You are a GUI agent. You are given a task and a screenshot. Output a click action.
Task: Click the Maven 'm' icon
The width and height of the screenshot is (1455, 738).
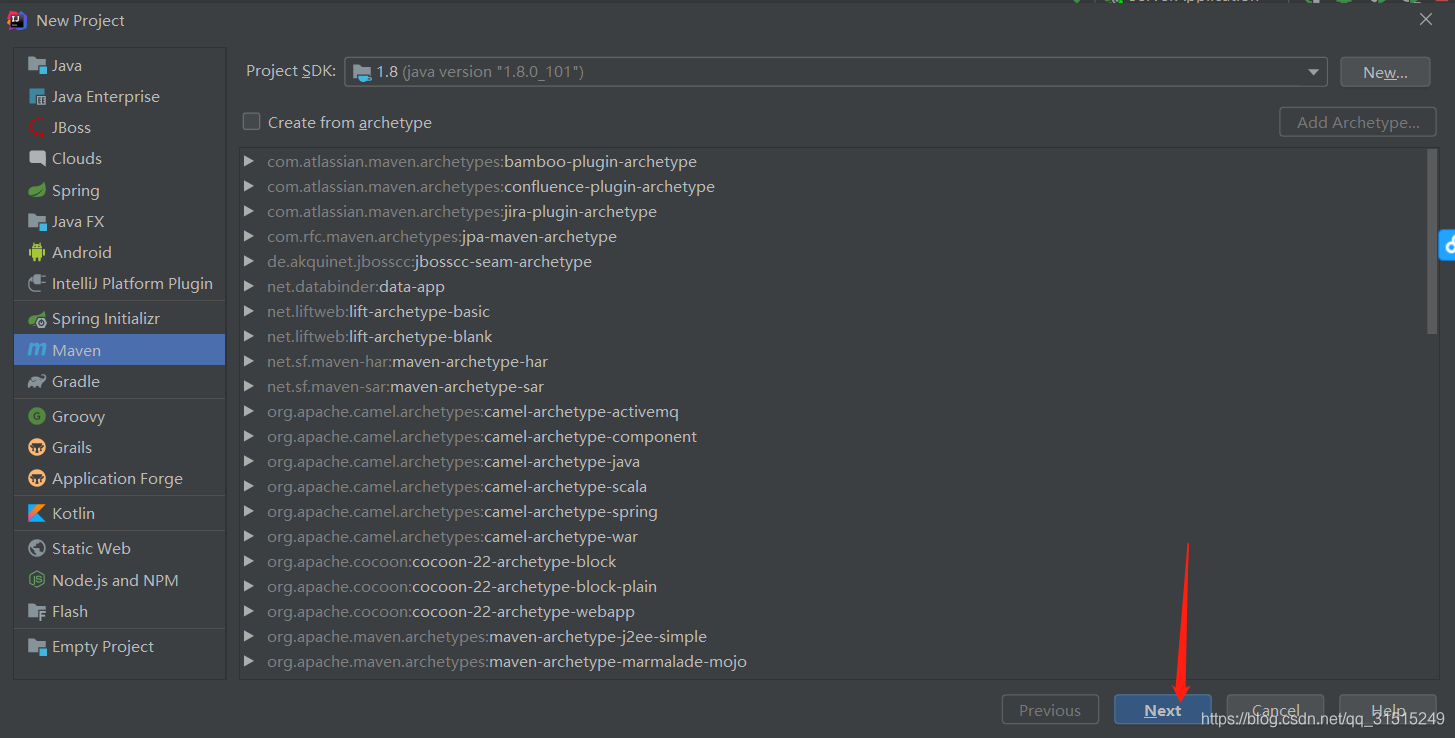(37, 351)
